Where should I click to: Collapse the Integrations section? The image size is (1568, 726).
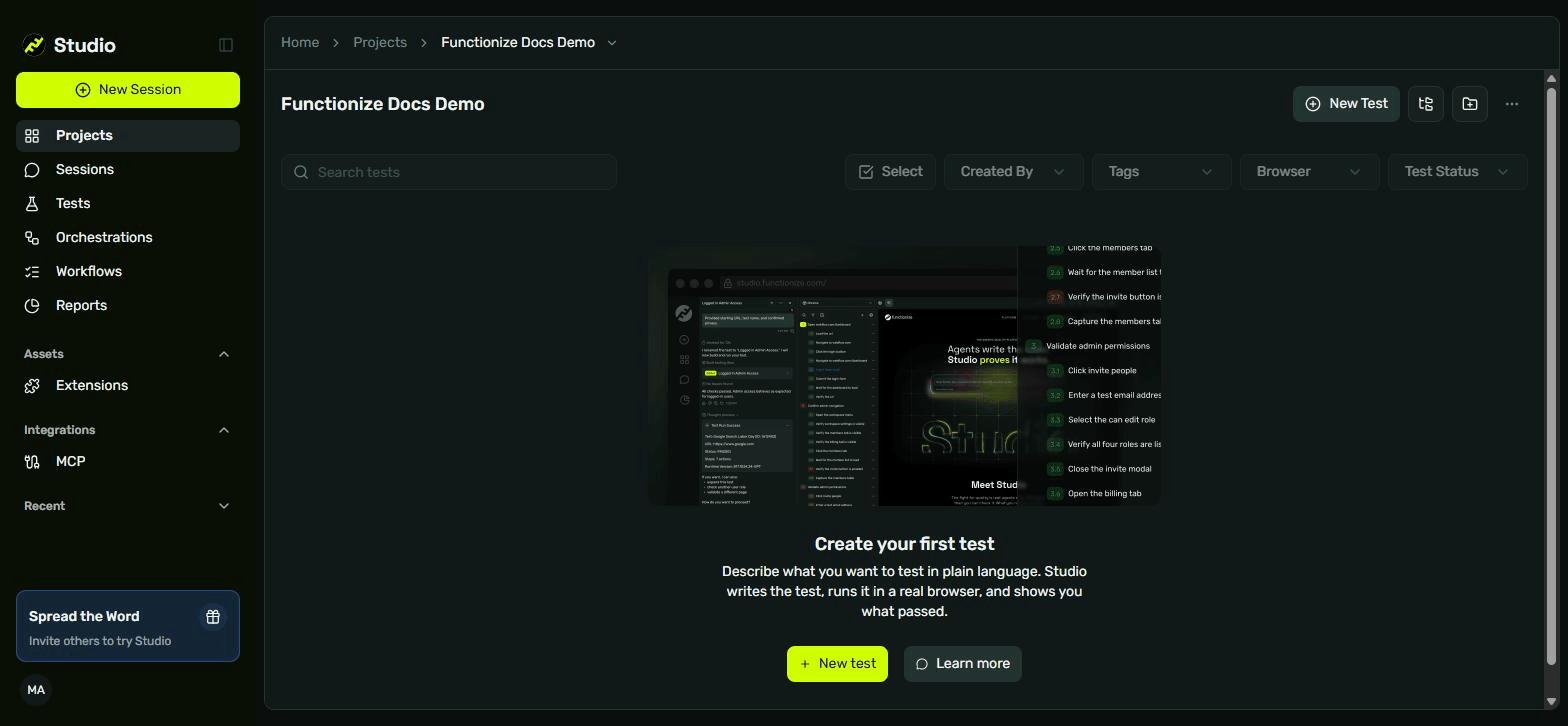[x=224, y=430]
